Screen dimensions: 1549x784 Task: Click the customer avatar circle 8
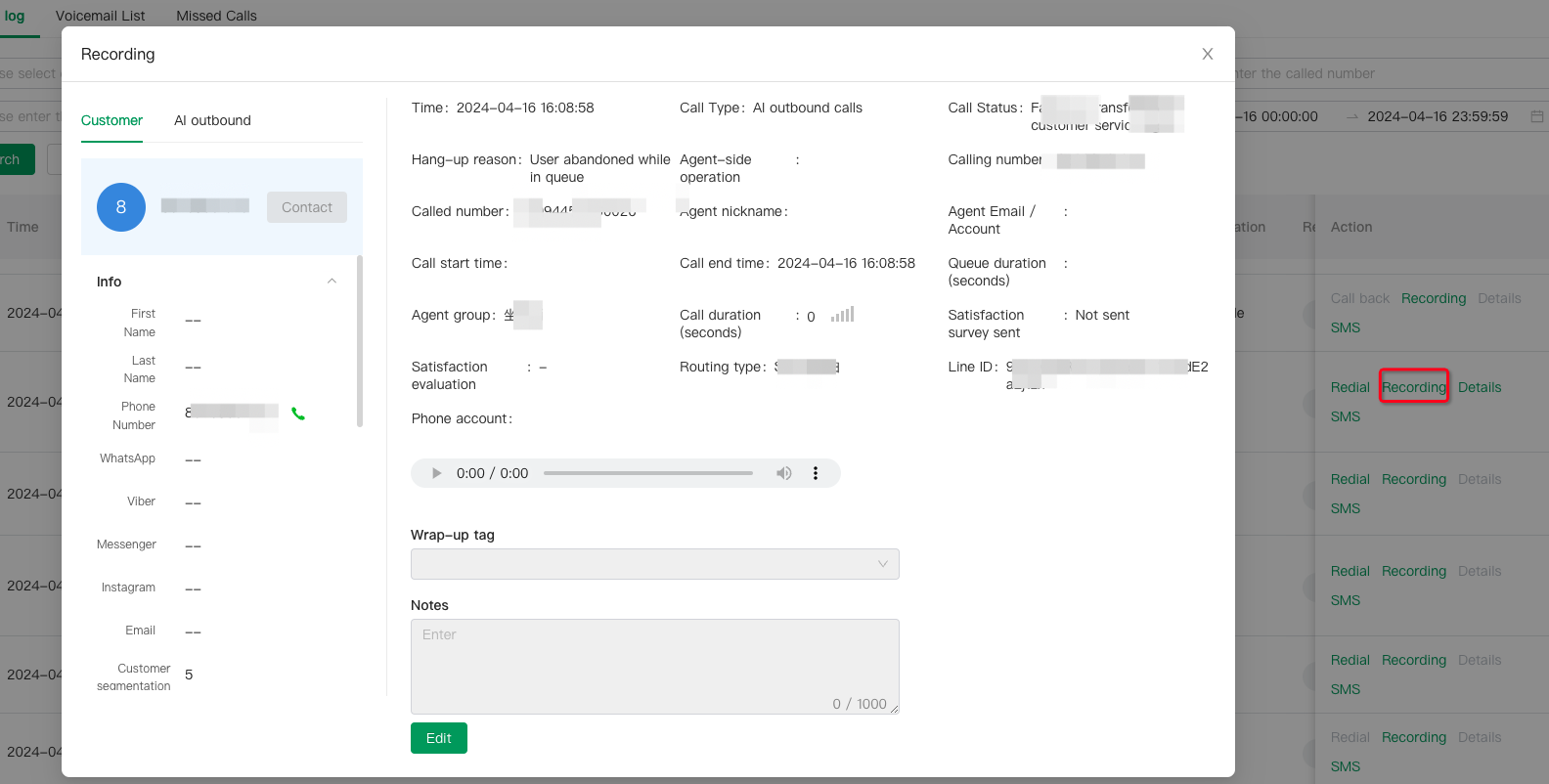(121, 207)
